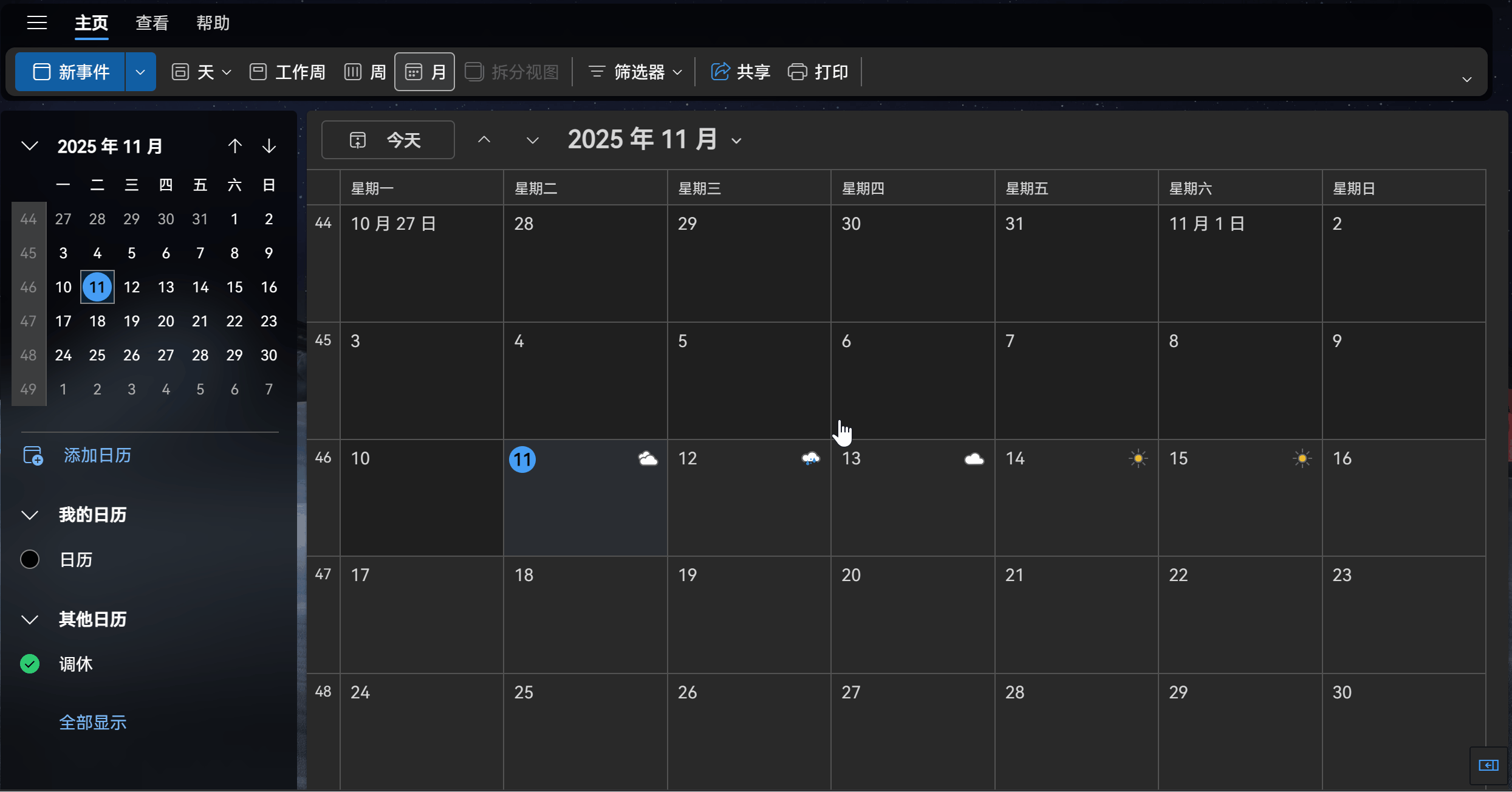Click the Print (打印) icon

[797, 72]
